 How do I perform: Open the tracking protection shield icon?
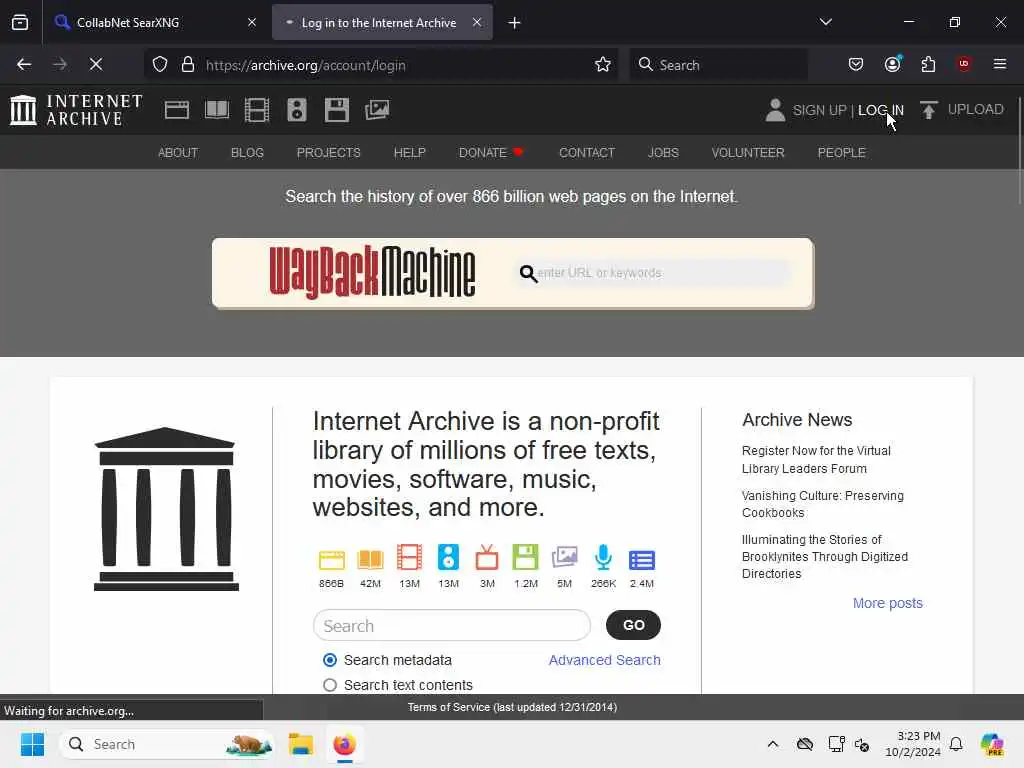point(160,65)
